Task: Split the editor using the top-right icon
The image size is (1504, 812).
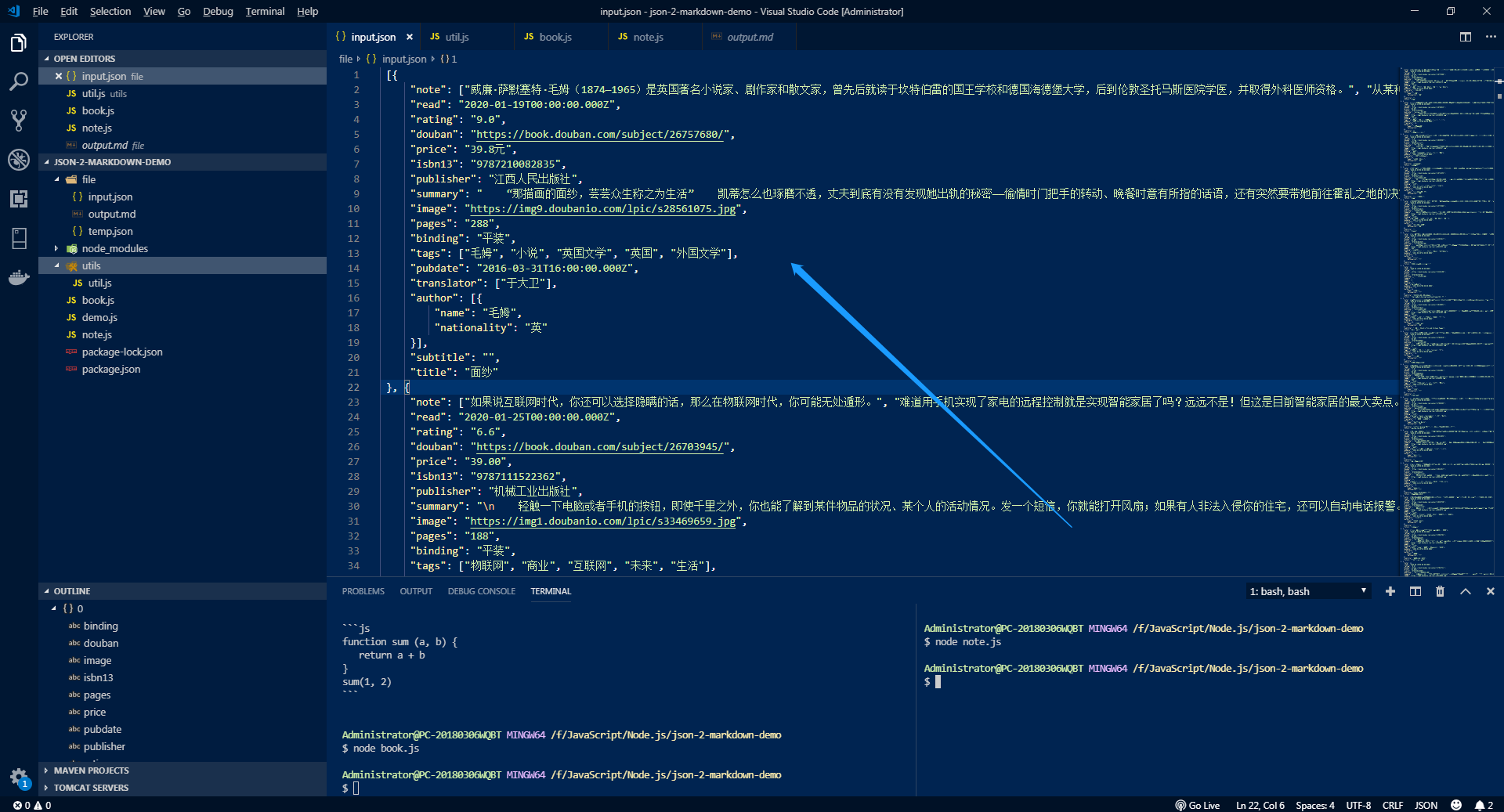Action: (1466, 37)
